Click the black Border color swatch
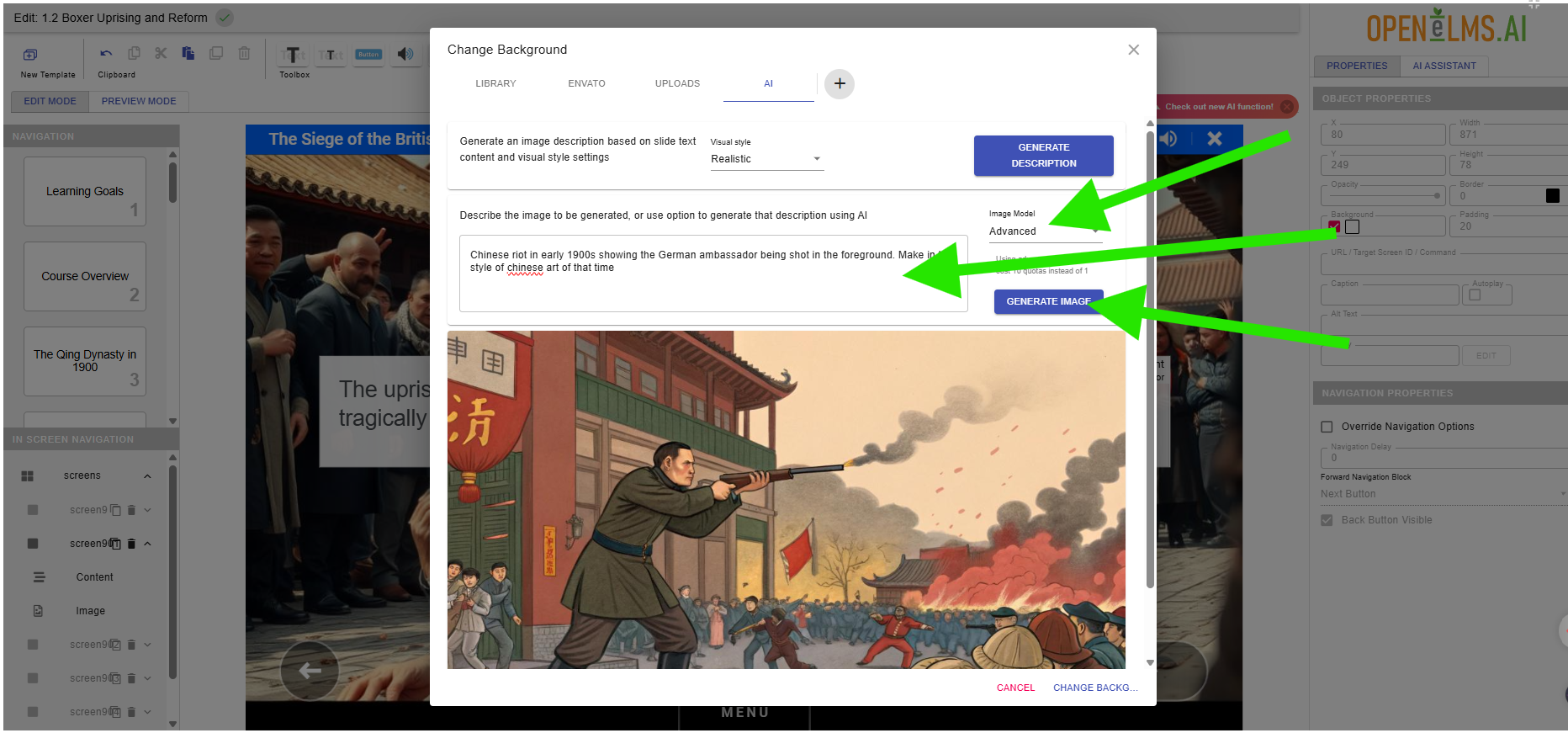 (1552, 196)
